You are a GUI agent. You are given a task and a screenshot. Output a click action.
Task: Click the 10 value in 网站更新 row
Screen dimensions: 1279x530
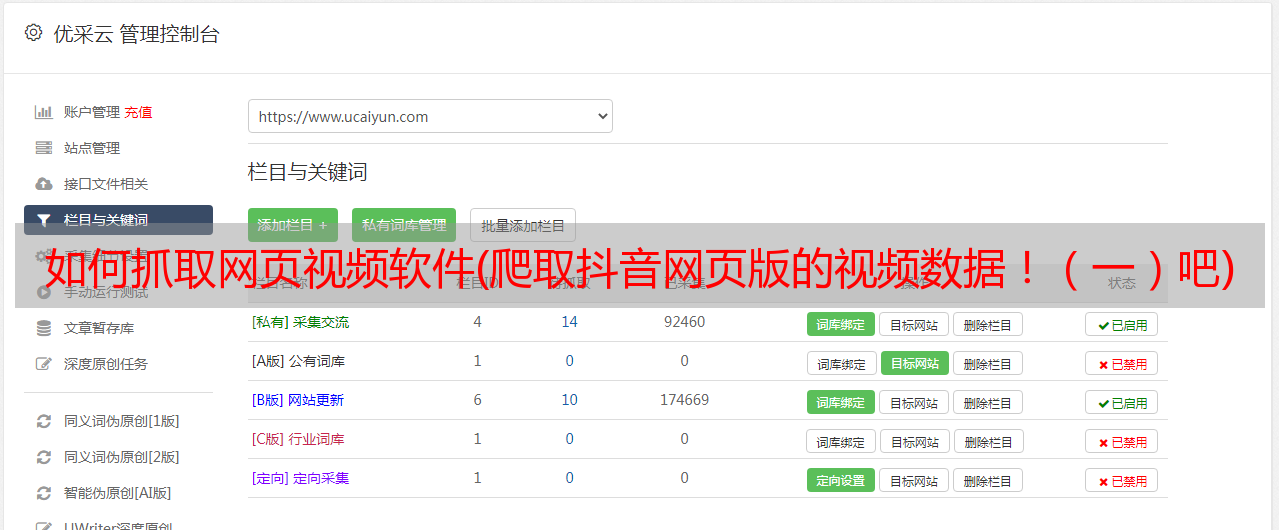click(x=569, y=400)
